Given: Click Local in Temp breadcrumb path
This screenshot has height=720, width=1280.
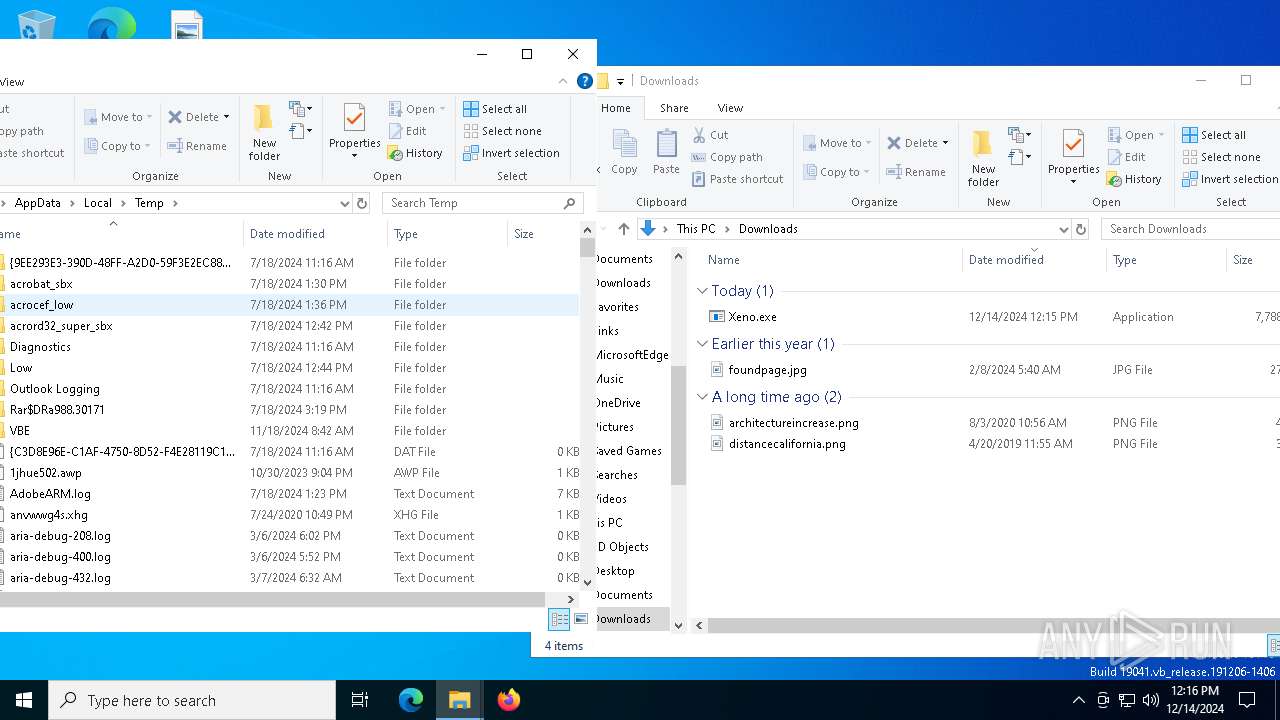Looking at the screenshot, I should pos(98,203).
